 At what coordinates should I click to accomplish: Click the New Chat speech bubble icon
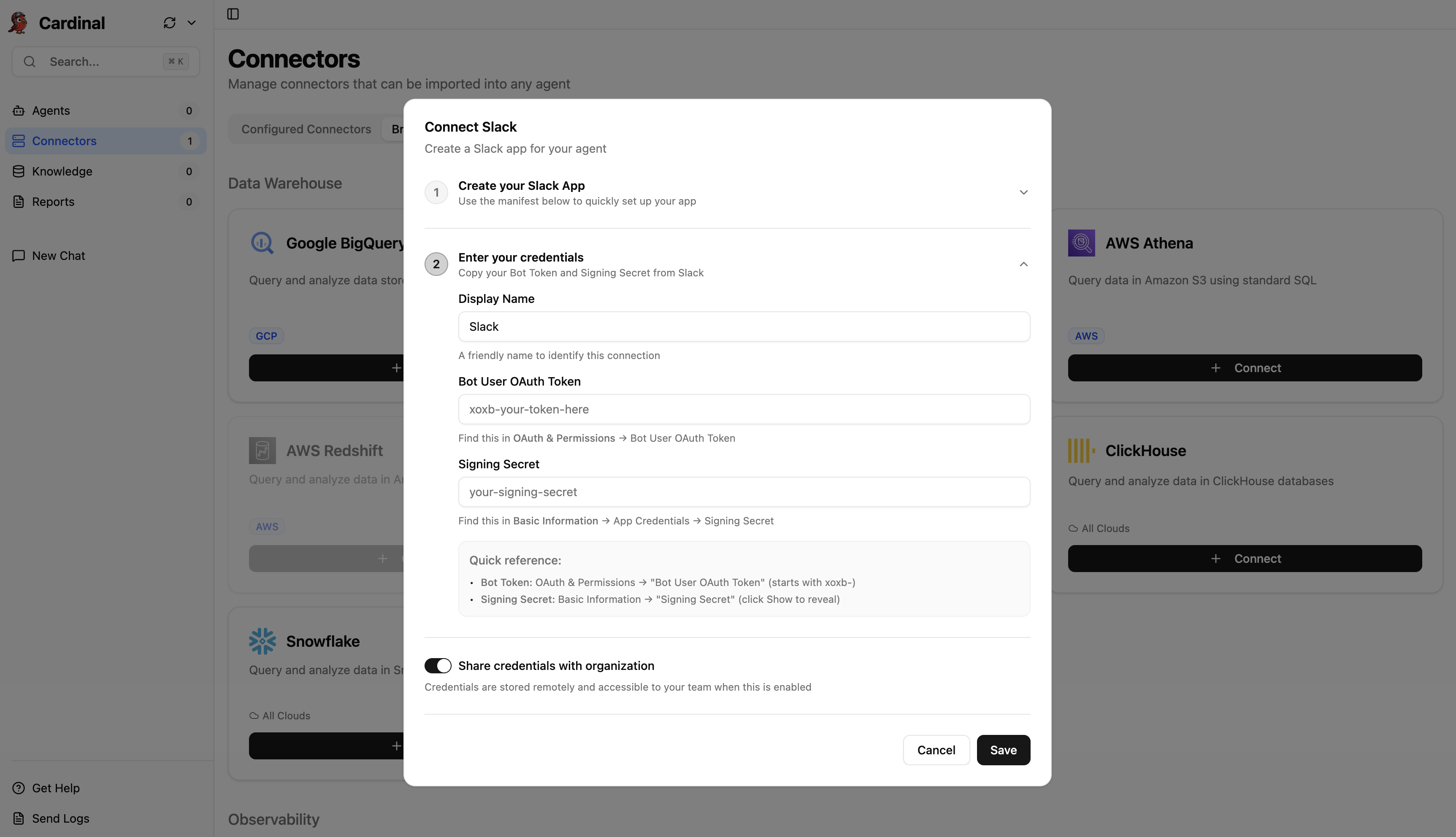click(19, 255)
